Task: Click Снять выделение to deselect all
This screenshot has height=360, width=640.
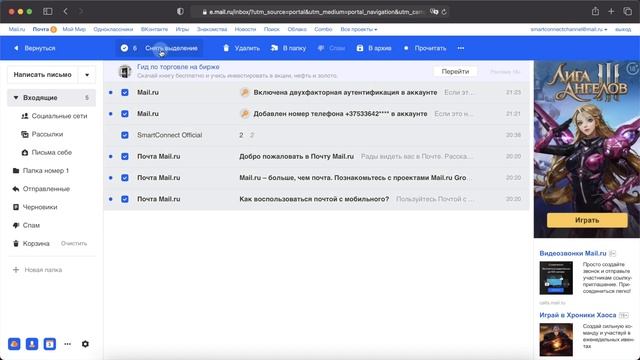Action: tap(171, 48)
